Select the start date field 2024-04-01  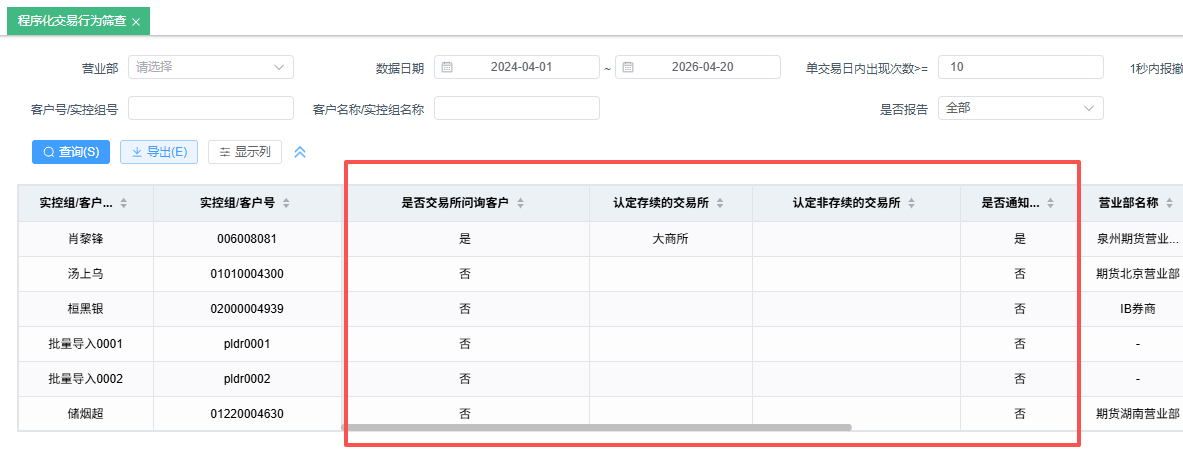517,67
